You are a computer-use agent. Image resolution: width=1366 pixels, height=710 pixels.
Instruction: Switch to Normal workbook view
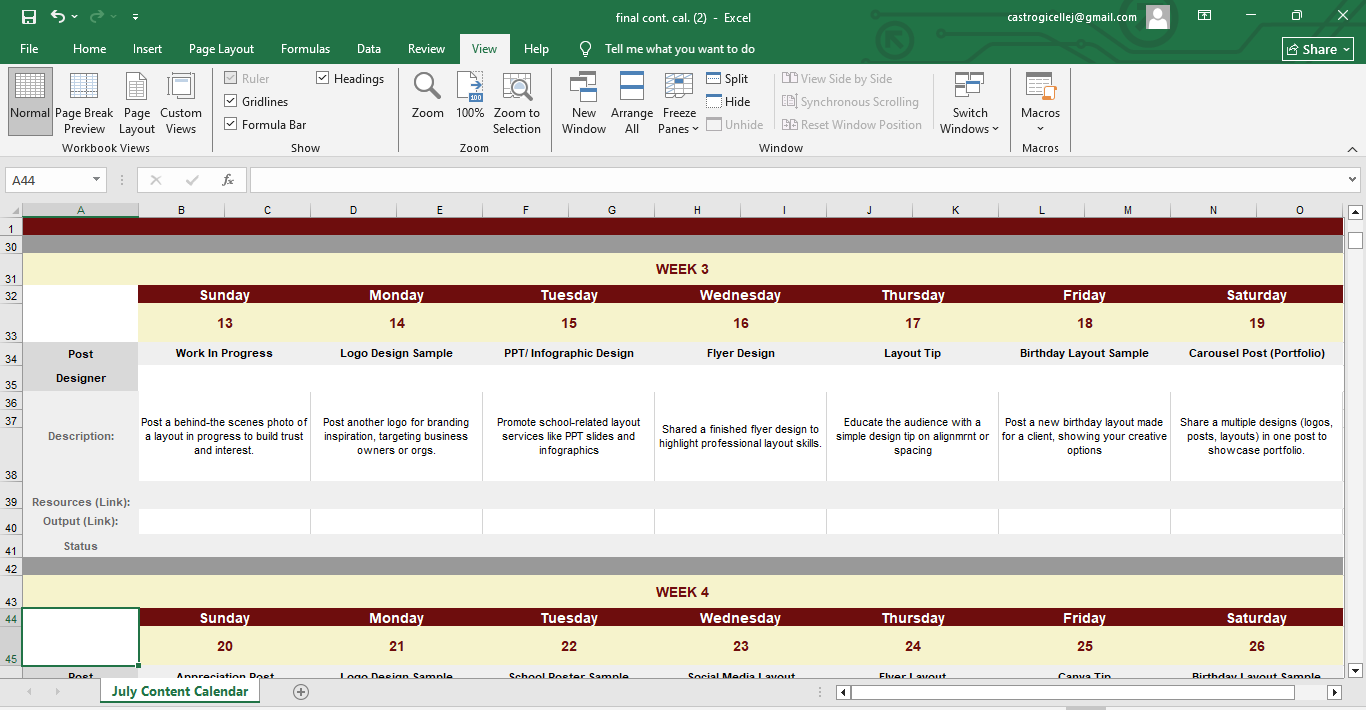(30, 102)
